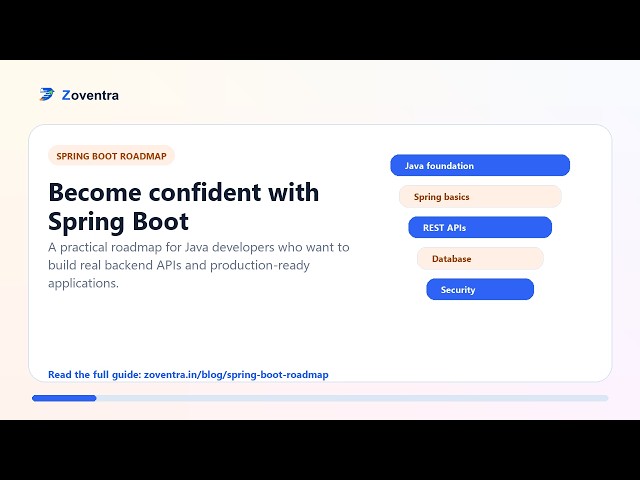
Task: Click the heading Become confident with Spring Boot
Action: pos(184,207)
